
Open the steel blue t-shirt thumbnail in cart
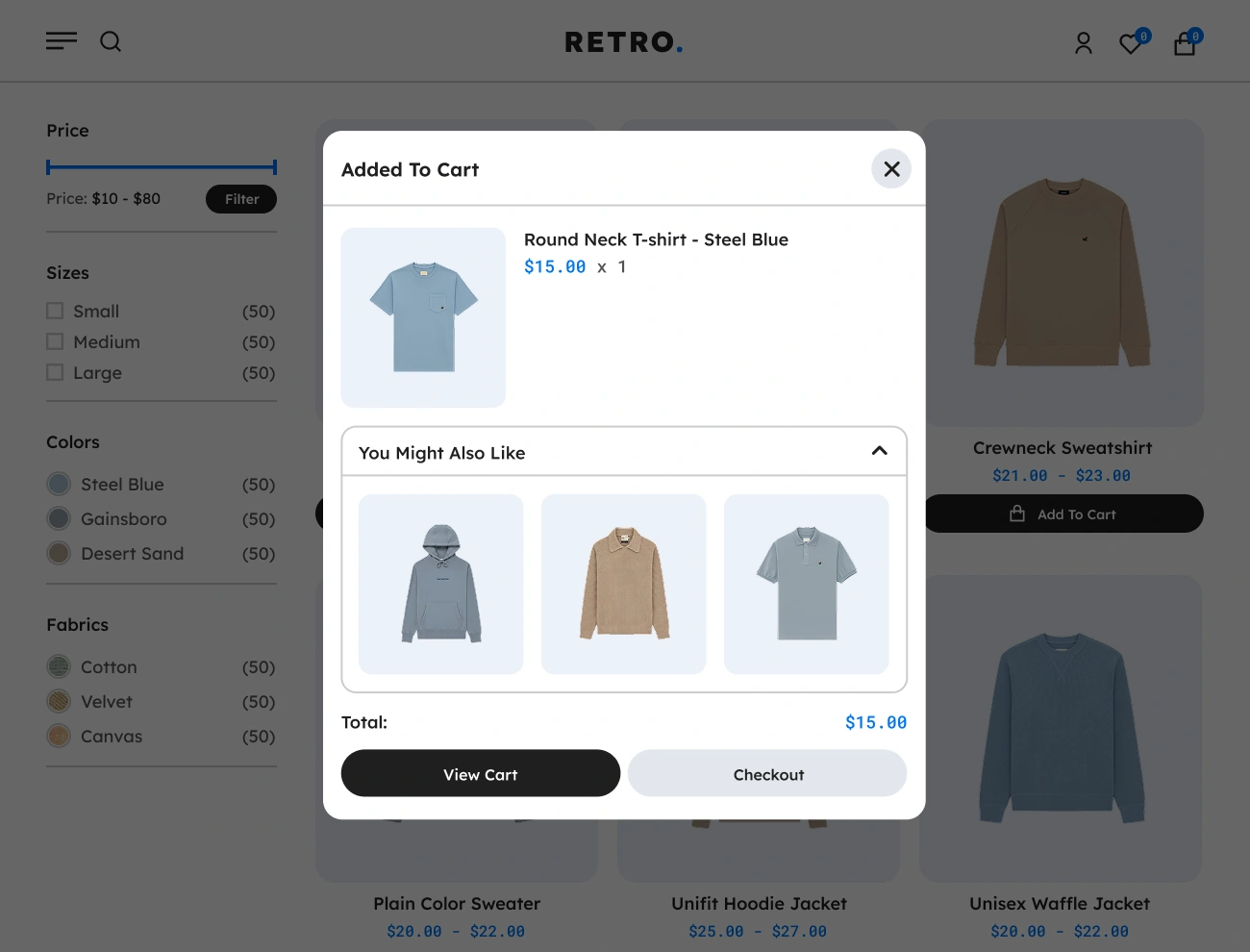click(423, 317)
